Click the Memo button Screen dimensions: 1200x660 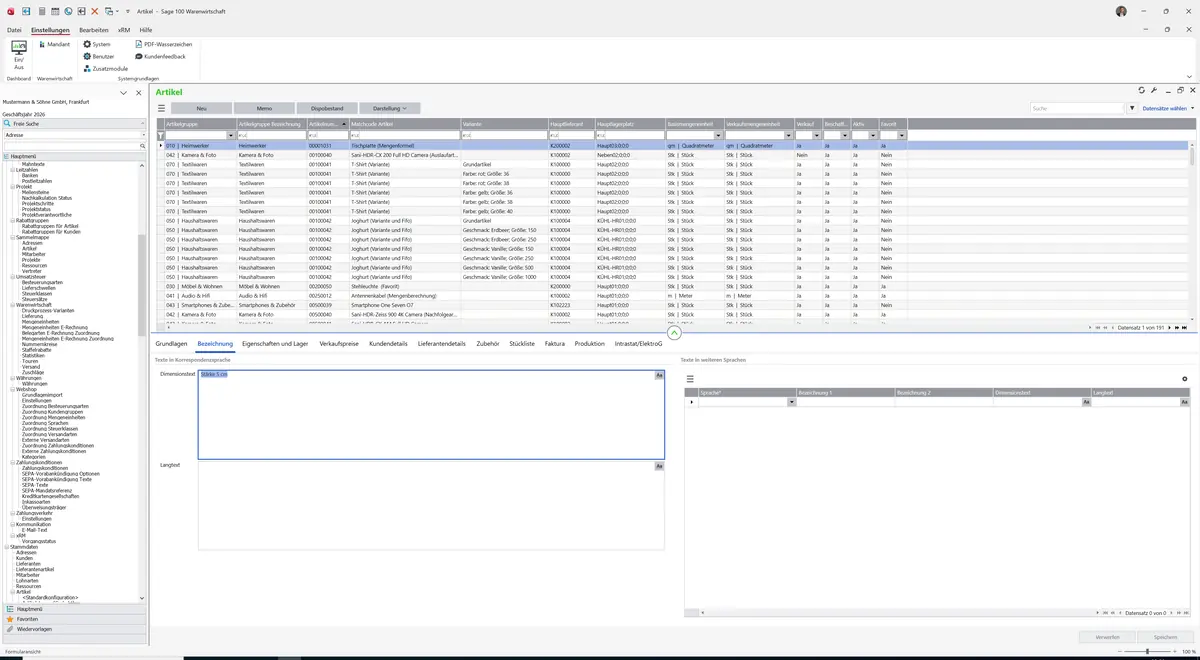(264, 108)
